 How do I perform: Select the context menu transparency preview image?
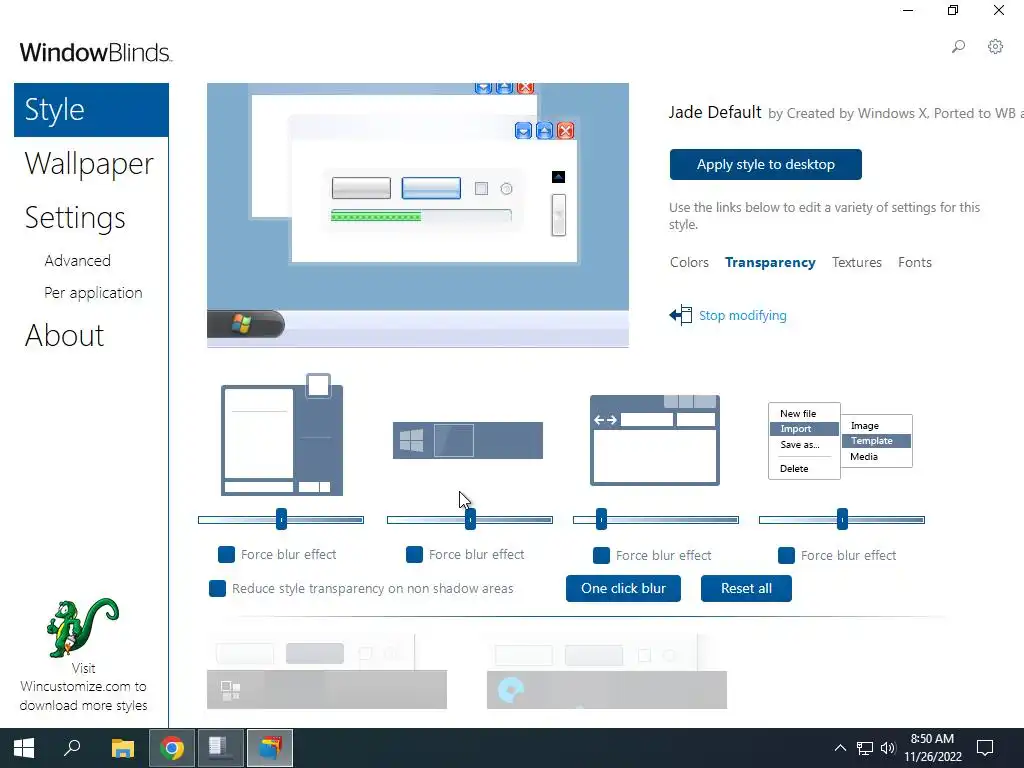pyautogui.click(x=840, y=441)
